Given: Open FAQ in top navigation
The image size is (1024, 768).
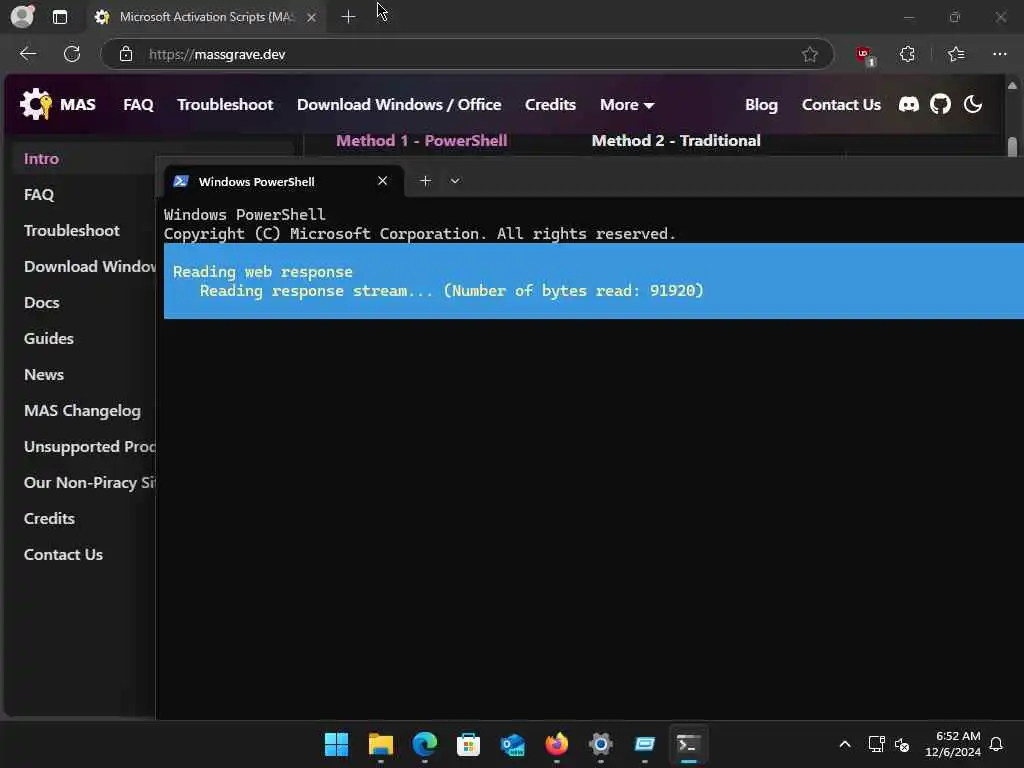Looking at the screenshot, I should point(138,104).
